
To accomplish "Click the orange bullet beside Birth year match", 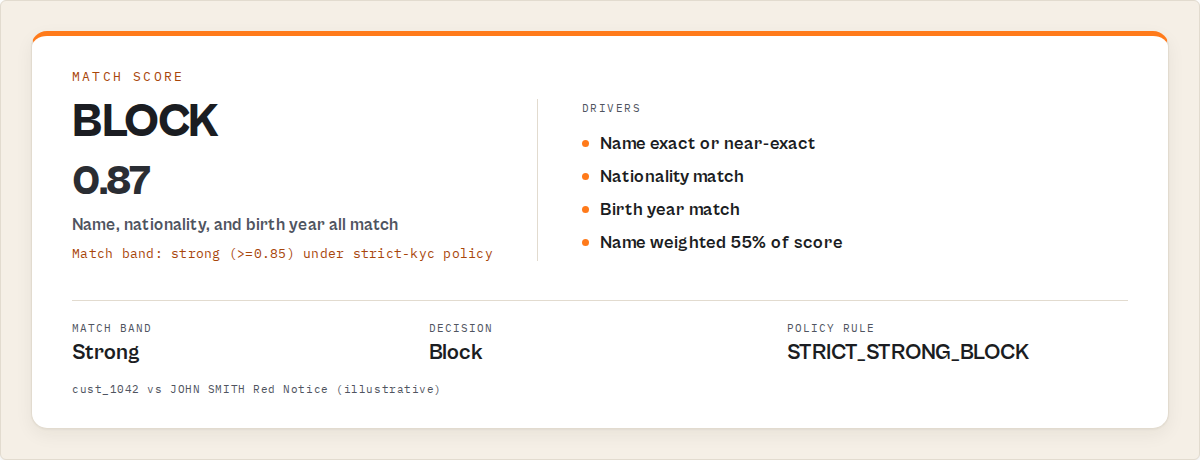I will click(586, 209).
